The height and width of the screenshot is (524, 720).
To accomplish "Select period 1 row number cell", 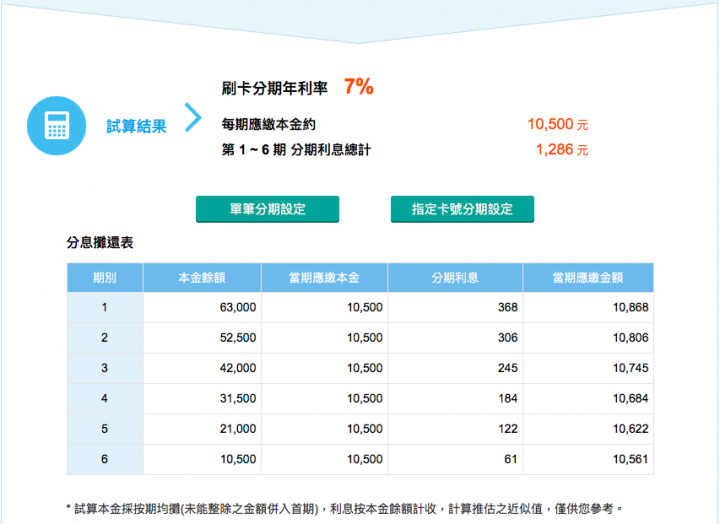I will tap(105, 307).
